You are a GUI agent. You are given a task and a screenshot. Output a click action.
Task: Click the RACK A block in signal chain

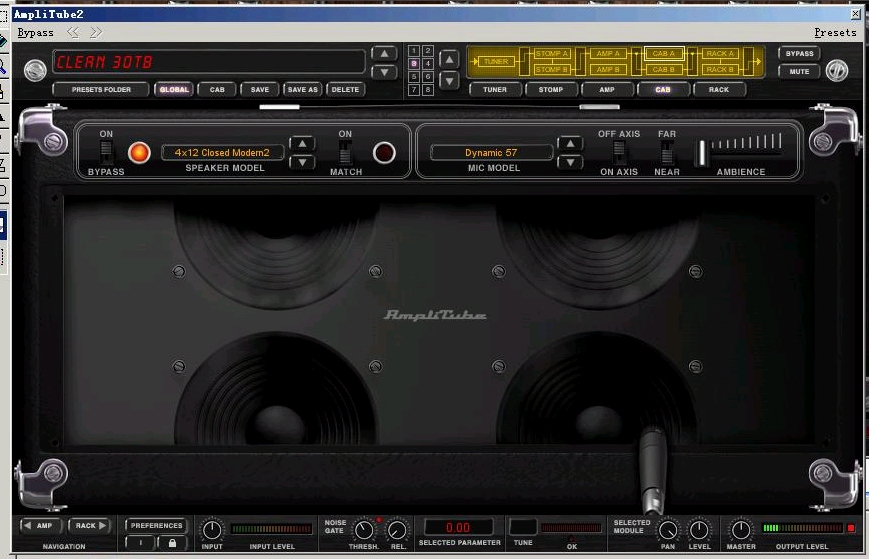[x=720, y=54]
